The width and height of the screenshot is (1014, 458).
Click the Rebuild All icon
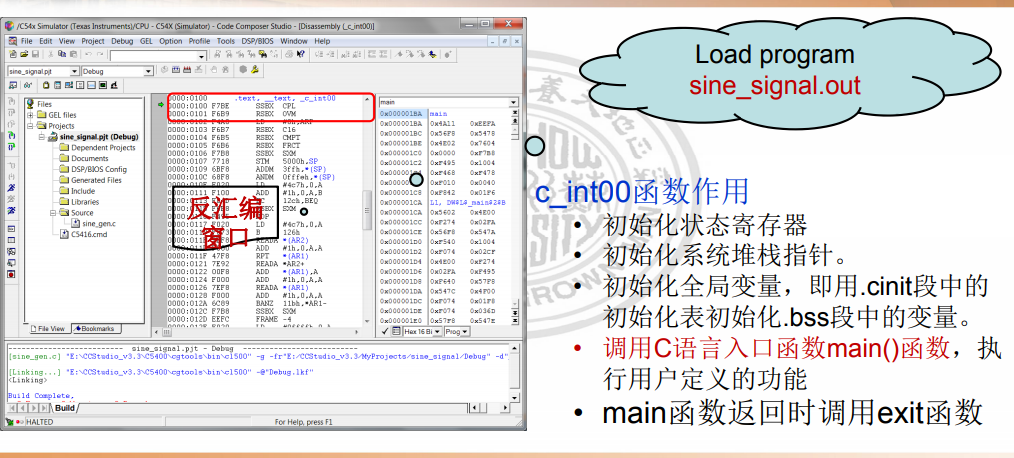[x=187, y=70]
